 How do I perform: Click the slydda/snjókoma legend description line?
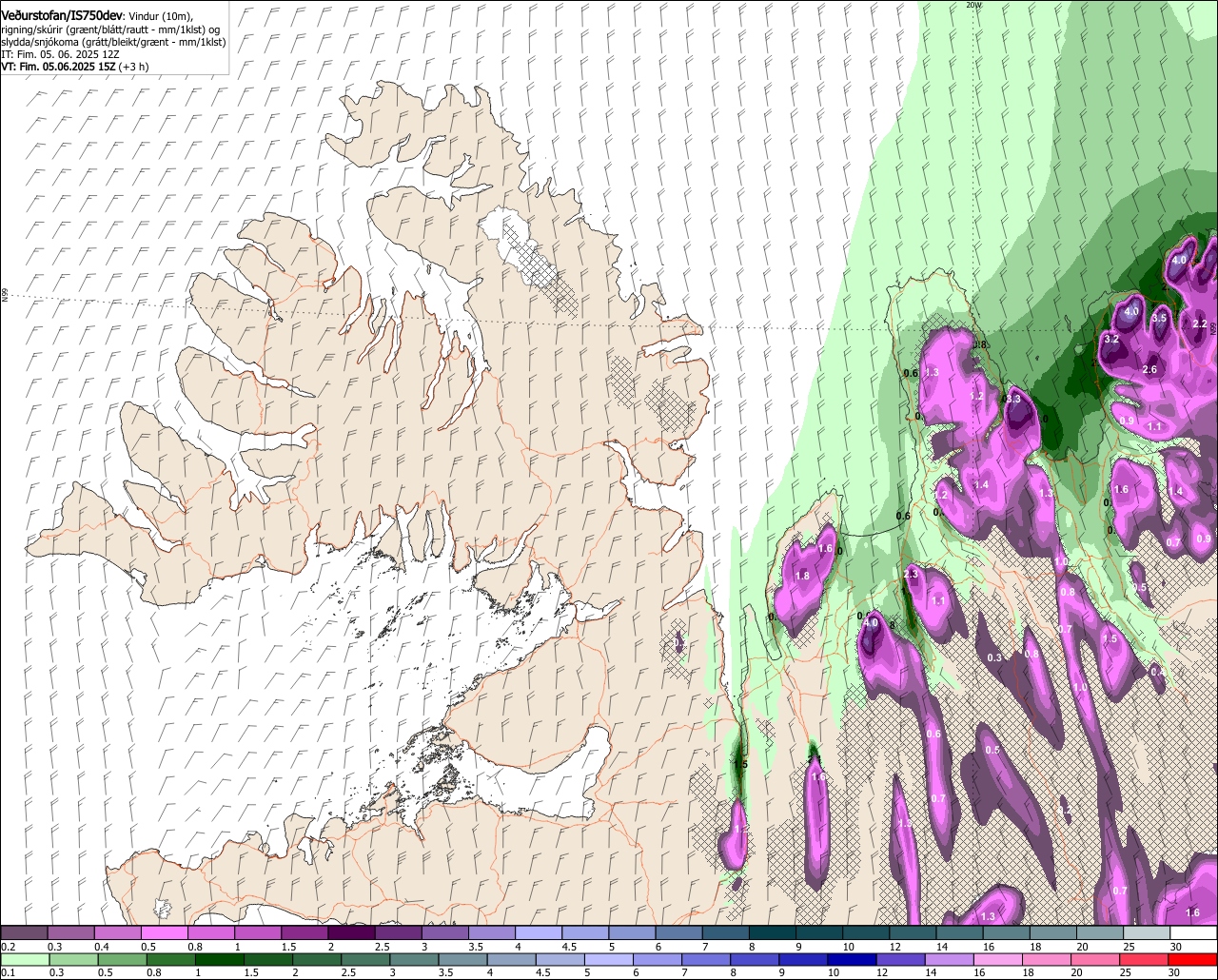coord(113,42)
